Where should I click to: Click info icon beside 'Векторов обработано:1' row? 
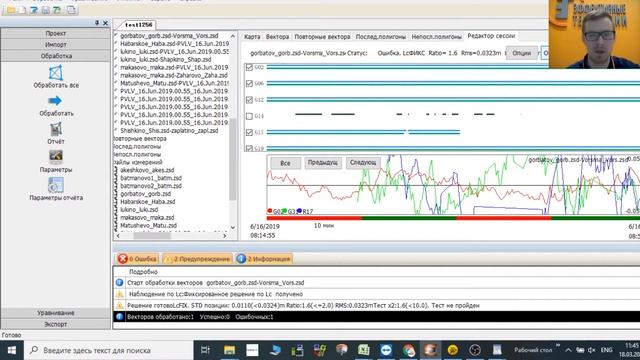tap(120, 317)
